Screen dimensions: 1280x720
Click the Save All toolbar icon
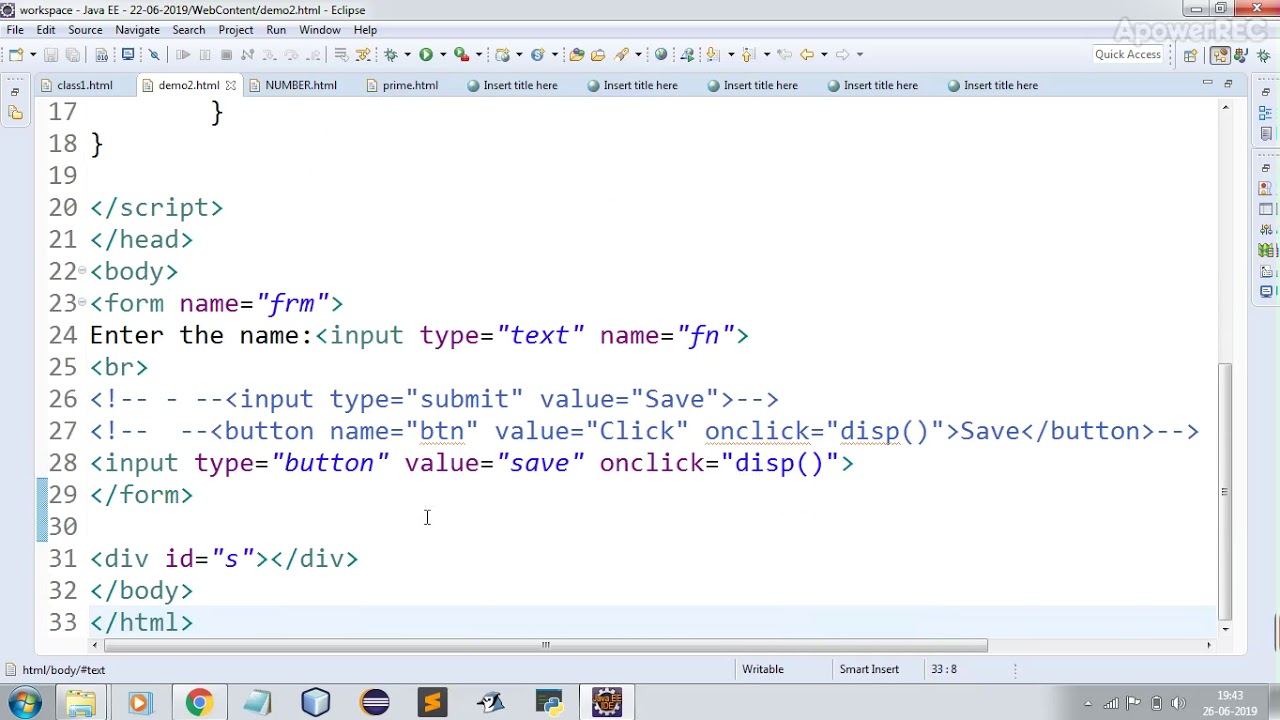pos(72,54)
